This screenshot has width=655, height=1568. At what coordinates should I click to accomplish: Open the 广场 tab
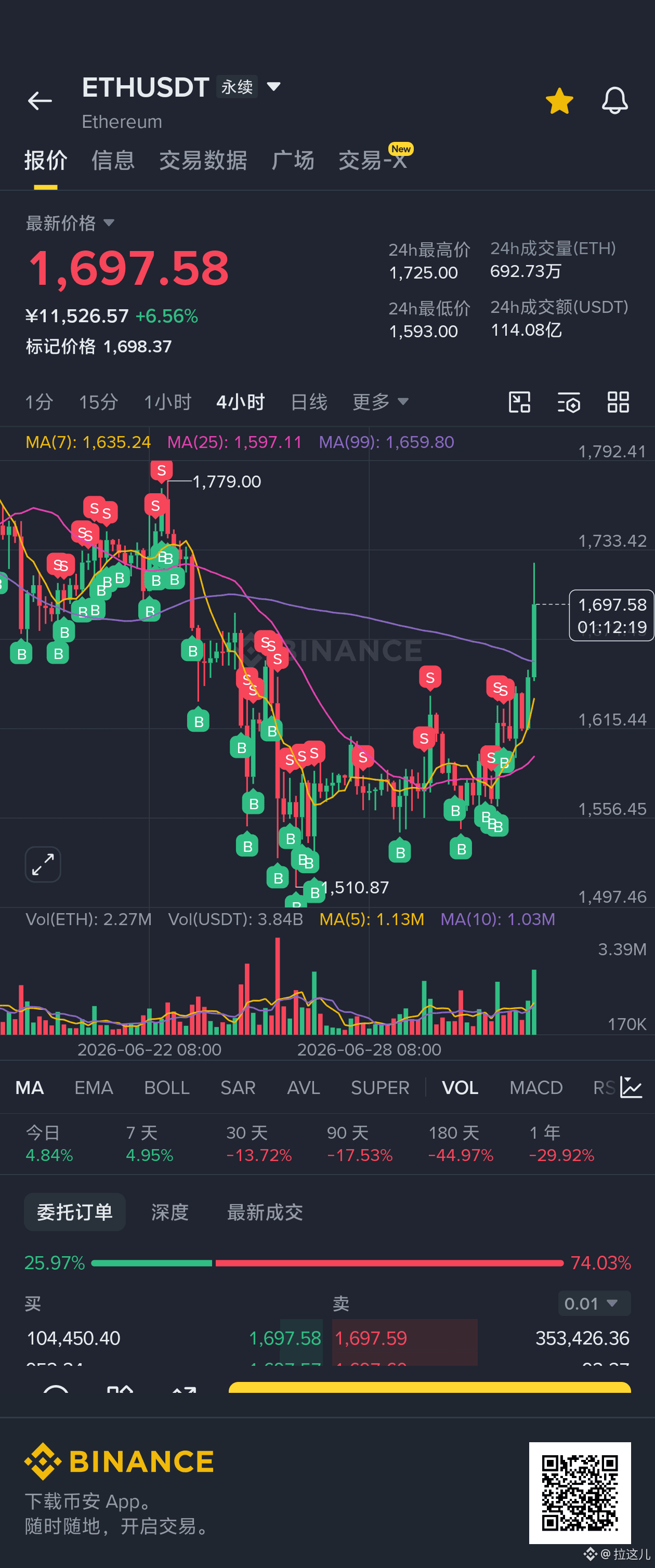pos(293,161)
